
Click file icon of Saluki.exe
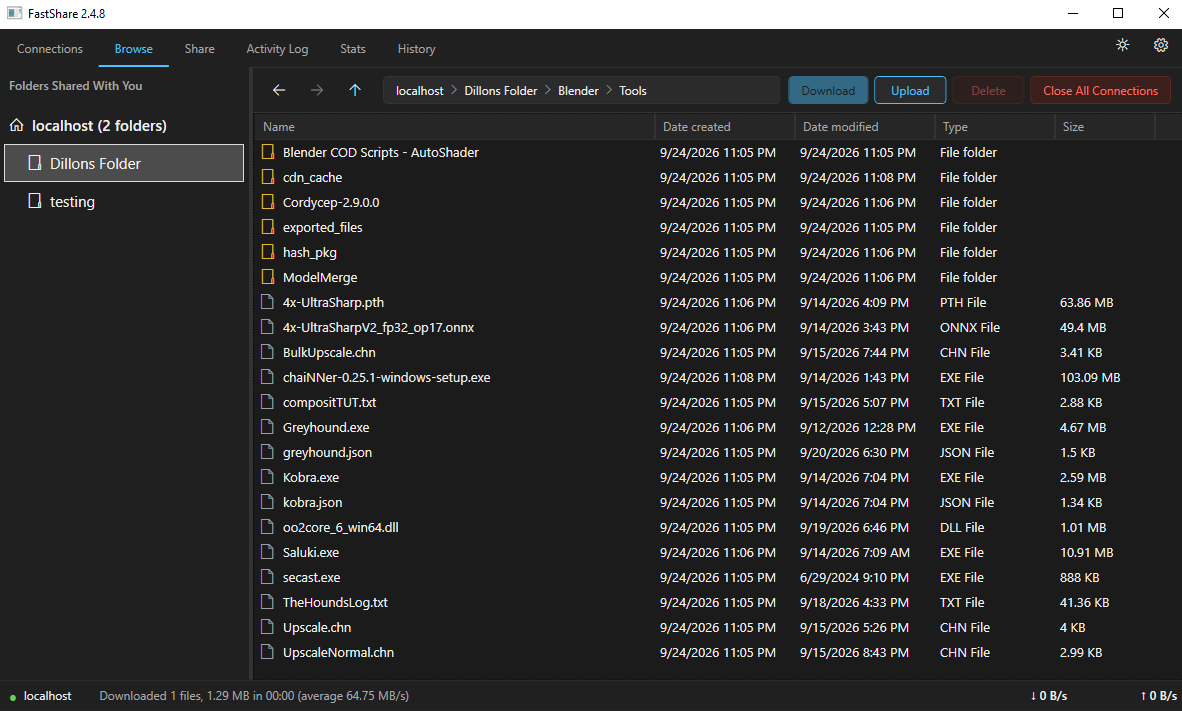click(267, 552)
